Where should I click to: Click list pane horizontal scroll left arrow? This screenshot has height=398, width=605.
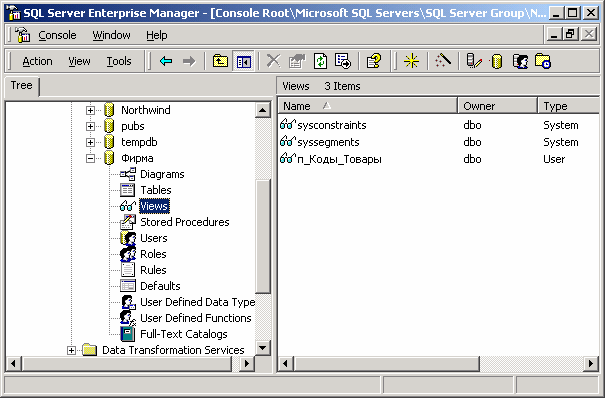coord(286,363)
